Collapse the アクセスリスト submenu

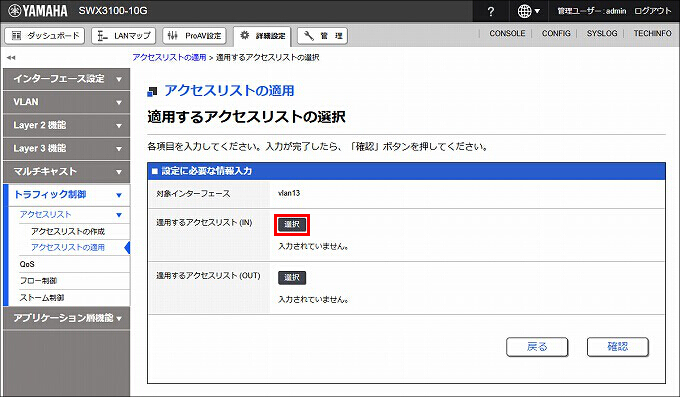(73, 215)
